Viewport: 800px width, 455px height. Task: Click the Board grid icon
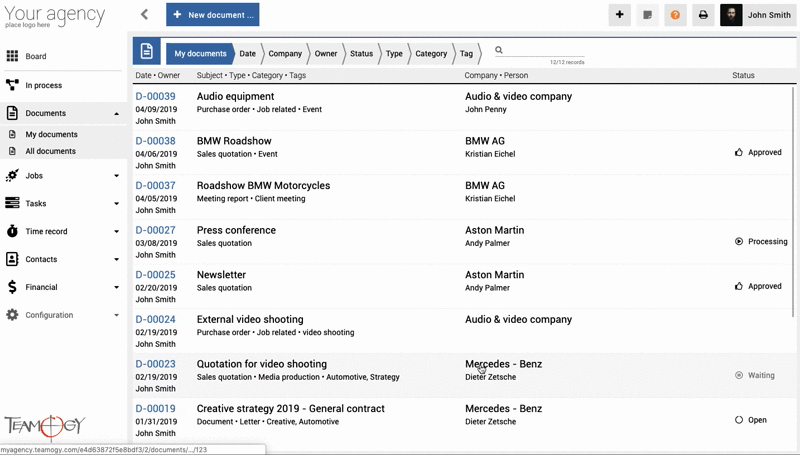coord(12,56)
